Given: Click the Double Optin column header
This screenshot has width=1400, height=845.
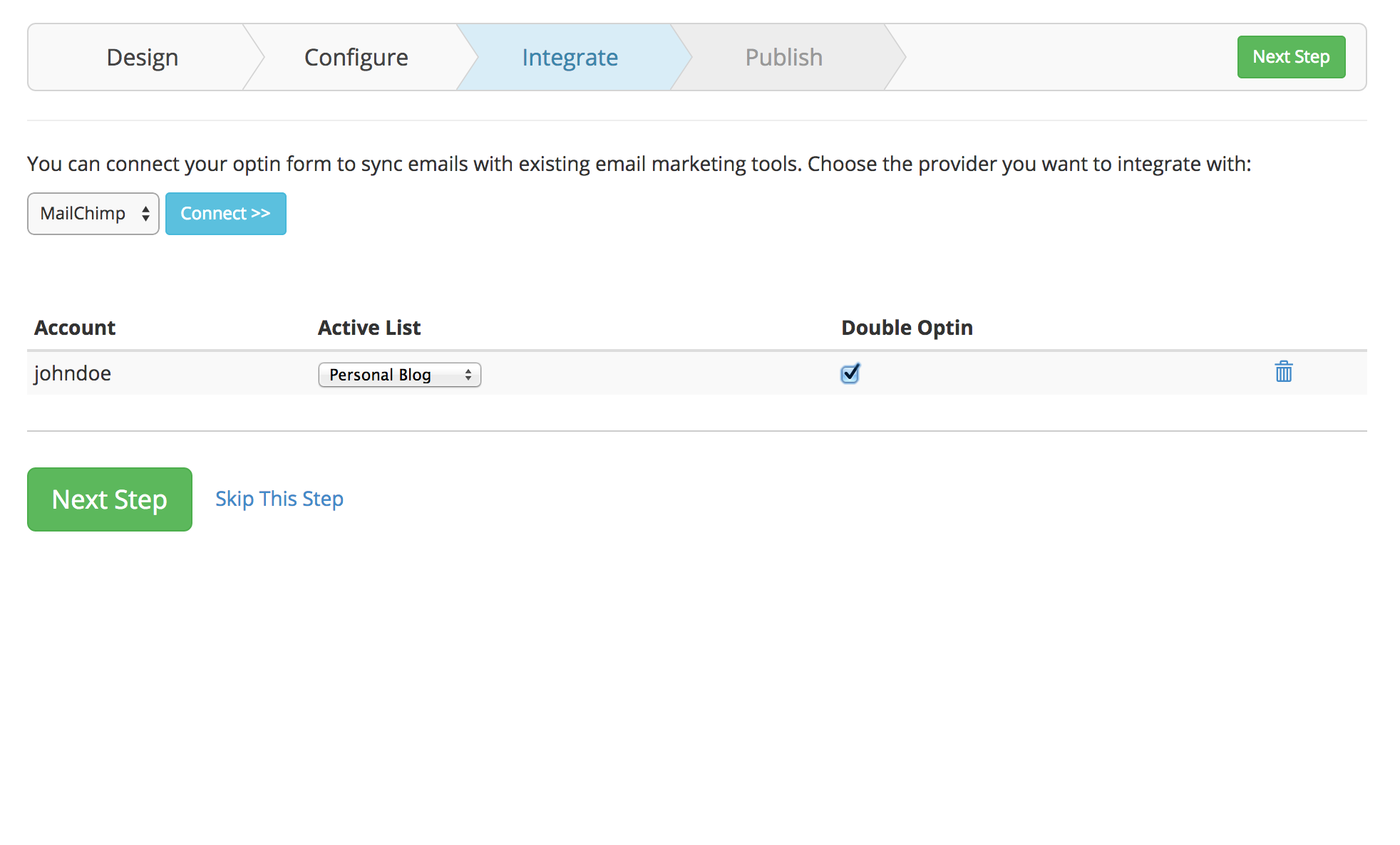Looking at the screenshot, I should (x=907, y=328).
